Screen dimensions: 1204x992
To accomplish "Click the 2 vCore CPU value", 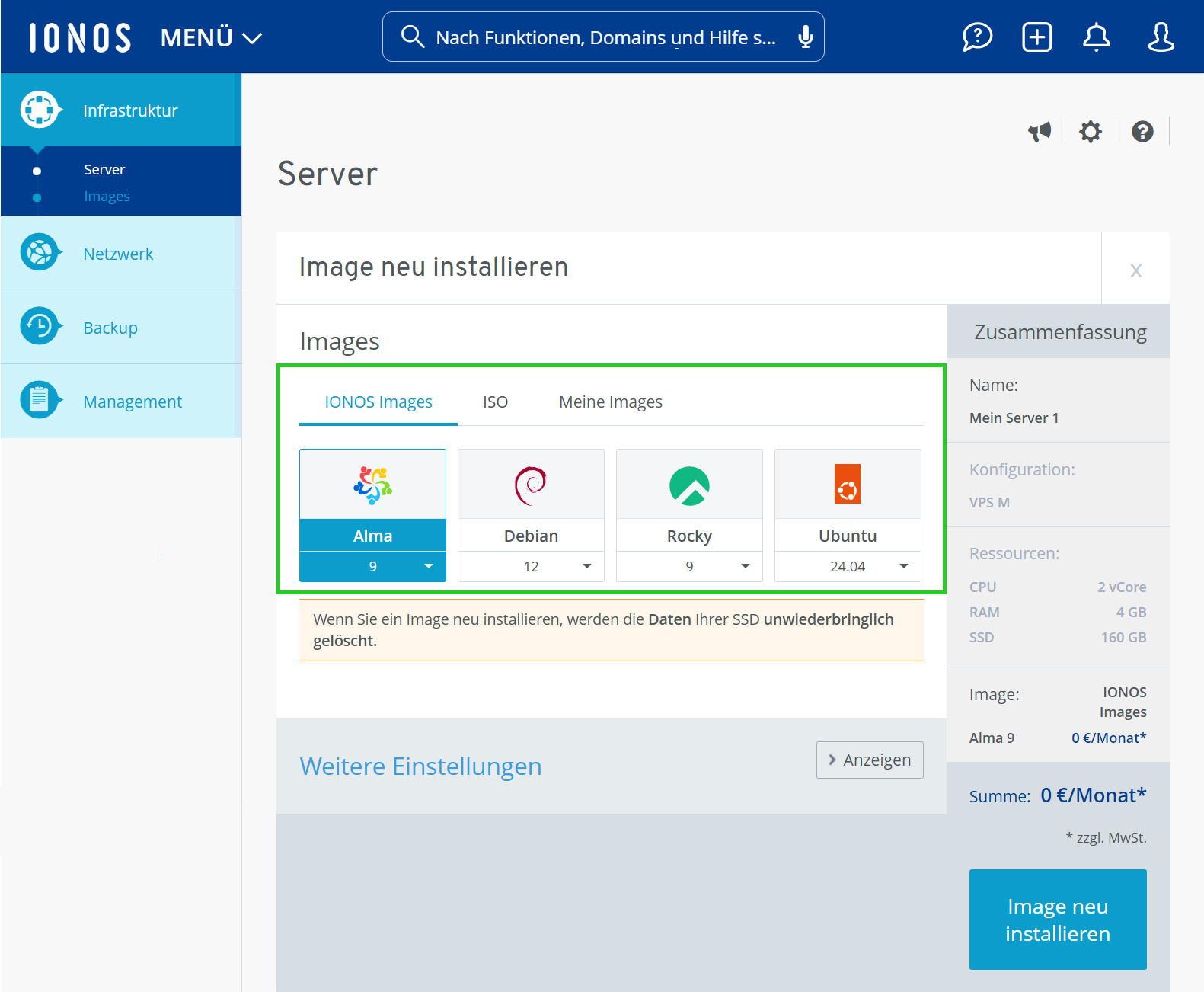I will (x=1122, y=587).
